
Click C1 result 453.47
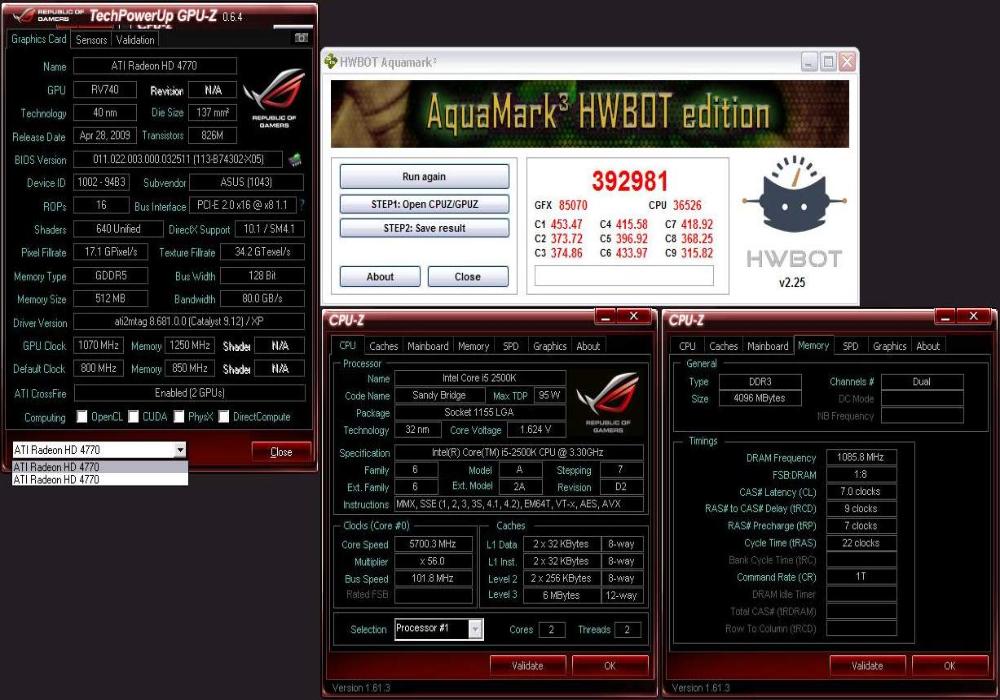566,224
